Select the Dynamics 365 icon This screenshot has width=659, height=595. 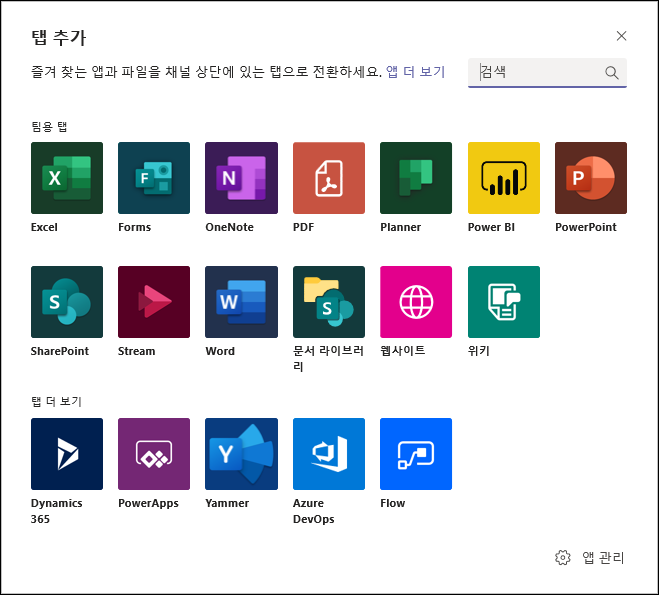[x=67, y=454]
